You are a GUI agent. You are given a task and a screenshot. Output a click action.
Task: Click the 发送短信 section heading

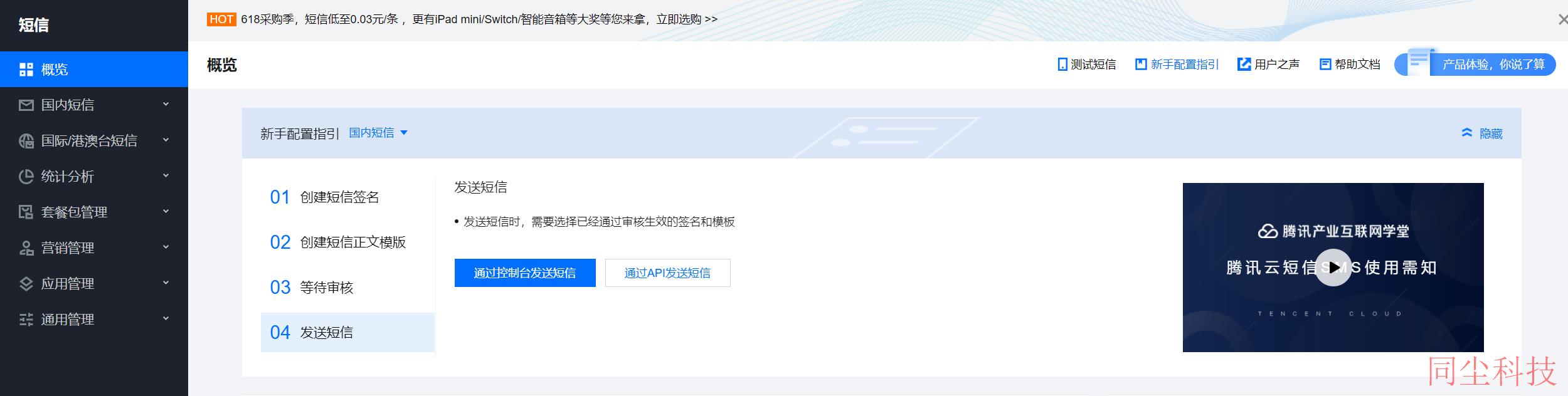coord(480,187)
